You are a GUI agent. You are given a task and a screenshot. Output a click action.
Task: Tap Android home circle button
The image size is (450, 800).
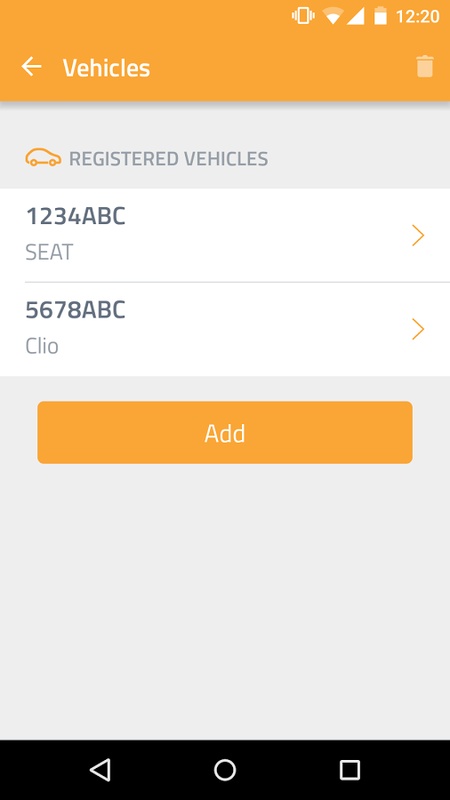point(225,769)
